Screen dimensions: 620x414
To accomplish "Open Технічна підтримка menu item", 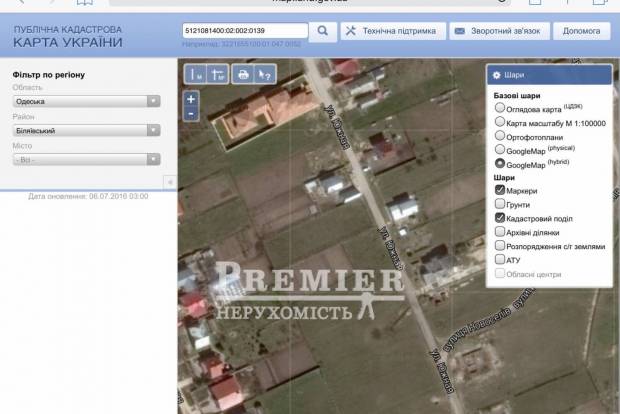I will pyautogui.click(x=391, y=31).
